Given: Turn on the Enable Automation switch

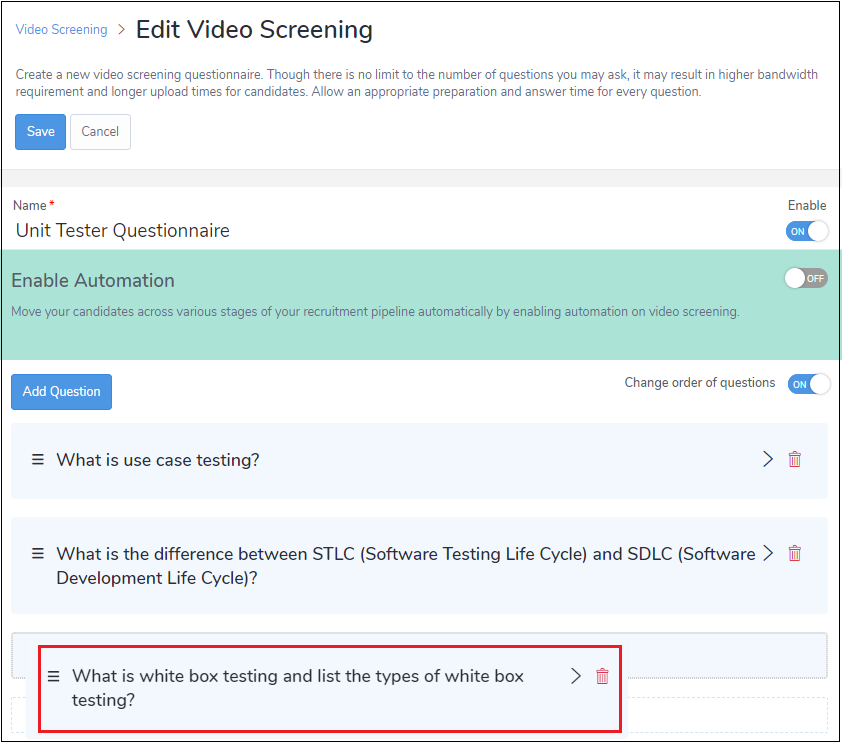Looking at the screenshot, I should coord(805,278).
